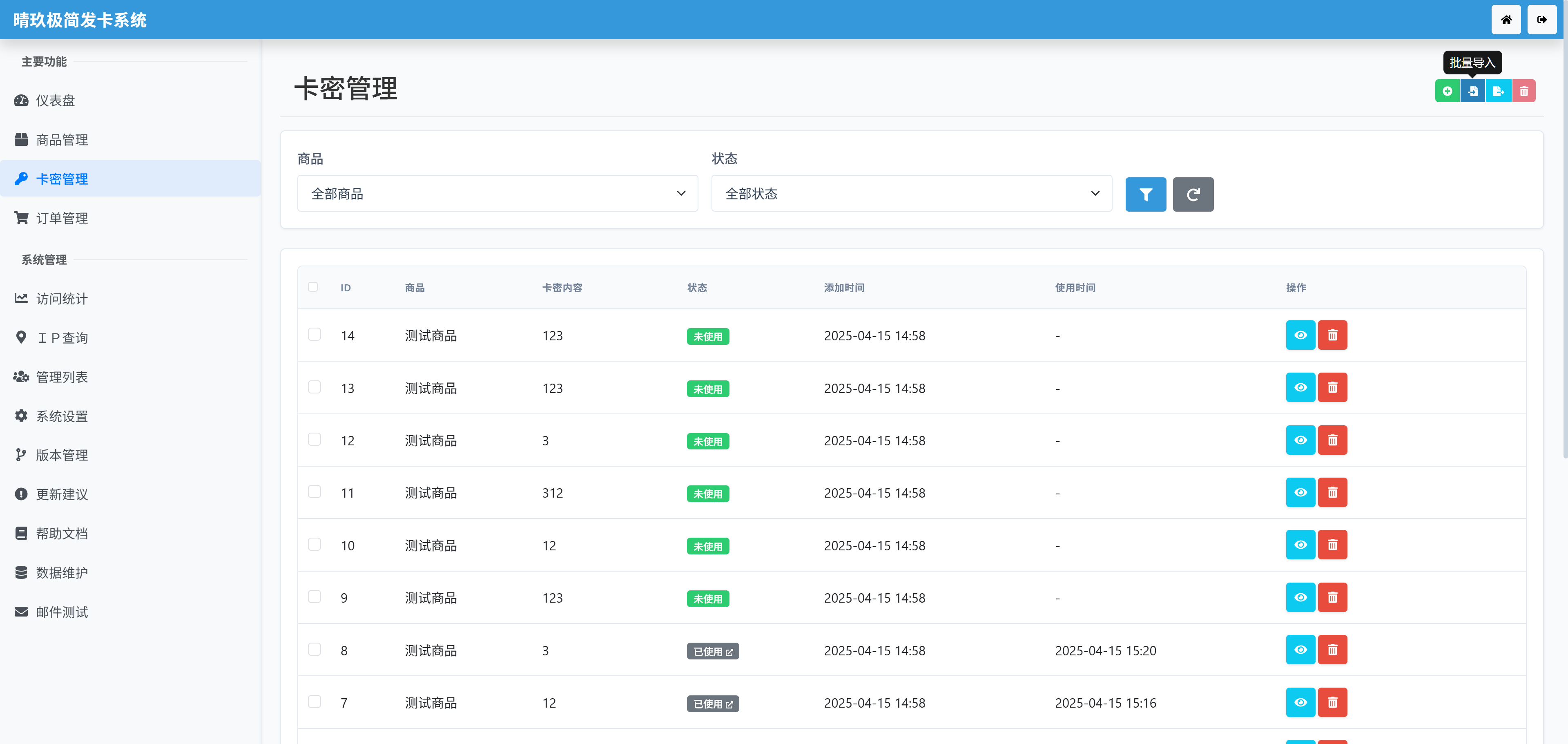Toggle the select-all checkbox in table header
The width and height of the screenshot is (1568, 744).
[x=313, y=287]
